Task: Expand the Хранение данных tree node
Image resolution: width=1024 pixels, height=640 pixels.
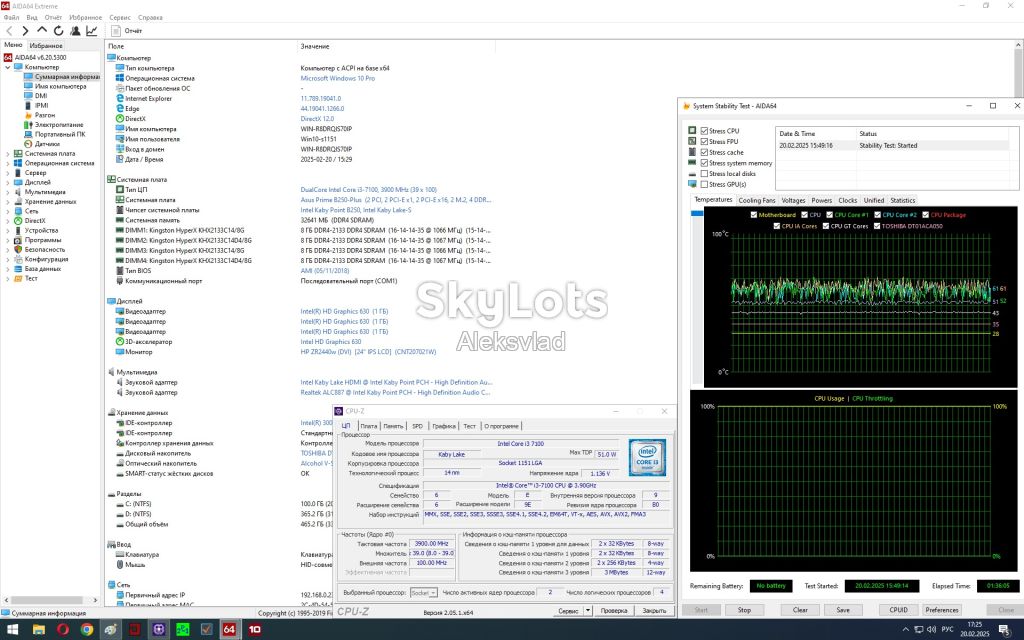Action: [8, 202]
